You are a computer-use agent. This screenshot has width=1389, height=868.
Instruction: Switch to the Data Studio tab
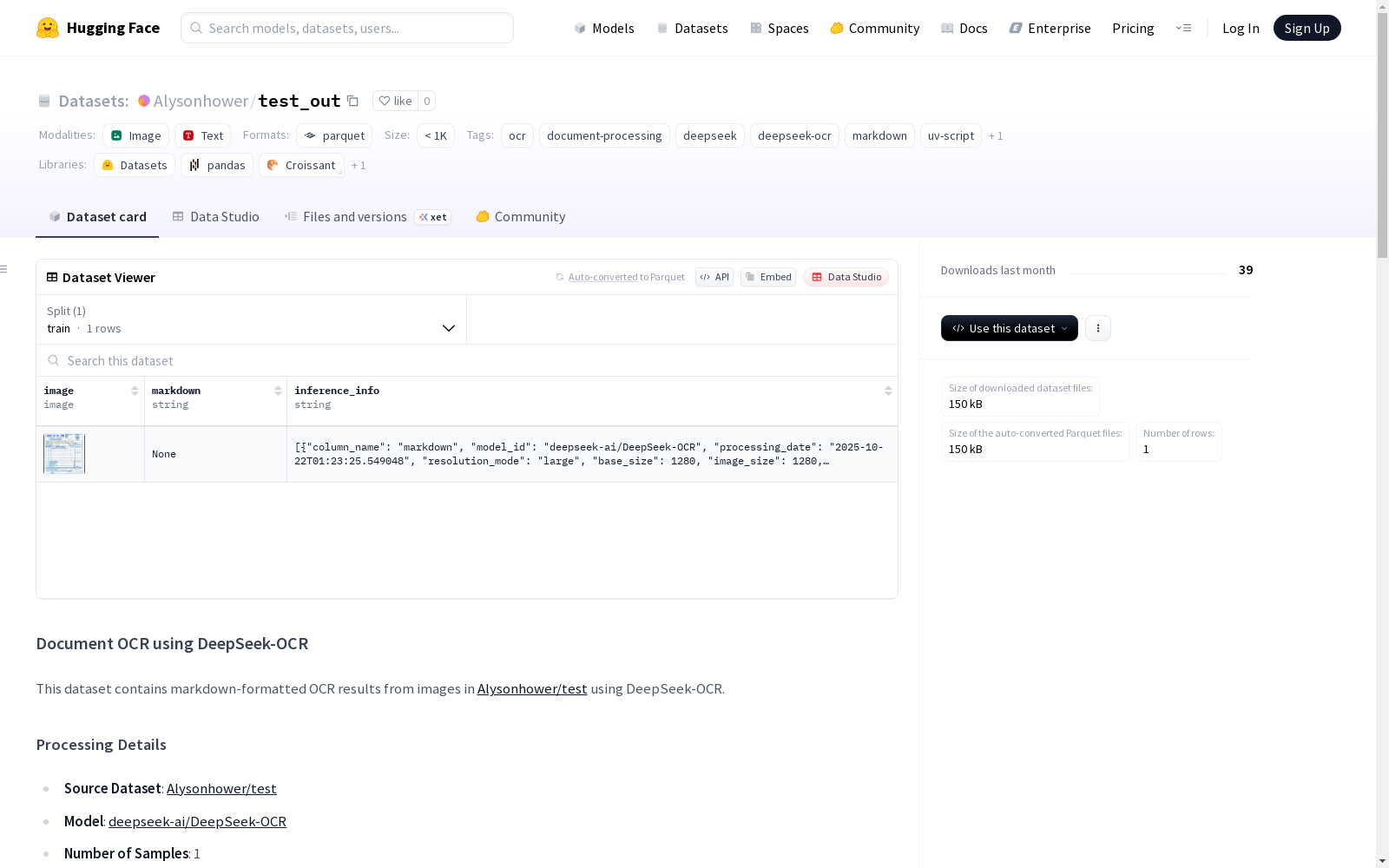(x=215, y=217)
